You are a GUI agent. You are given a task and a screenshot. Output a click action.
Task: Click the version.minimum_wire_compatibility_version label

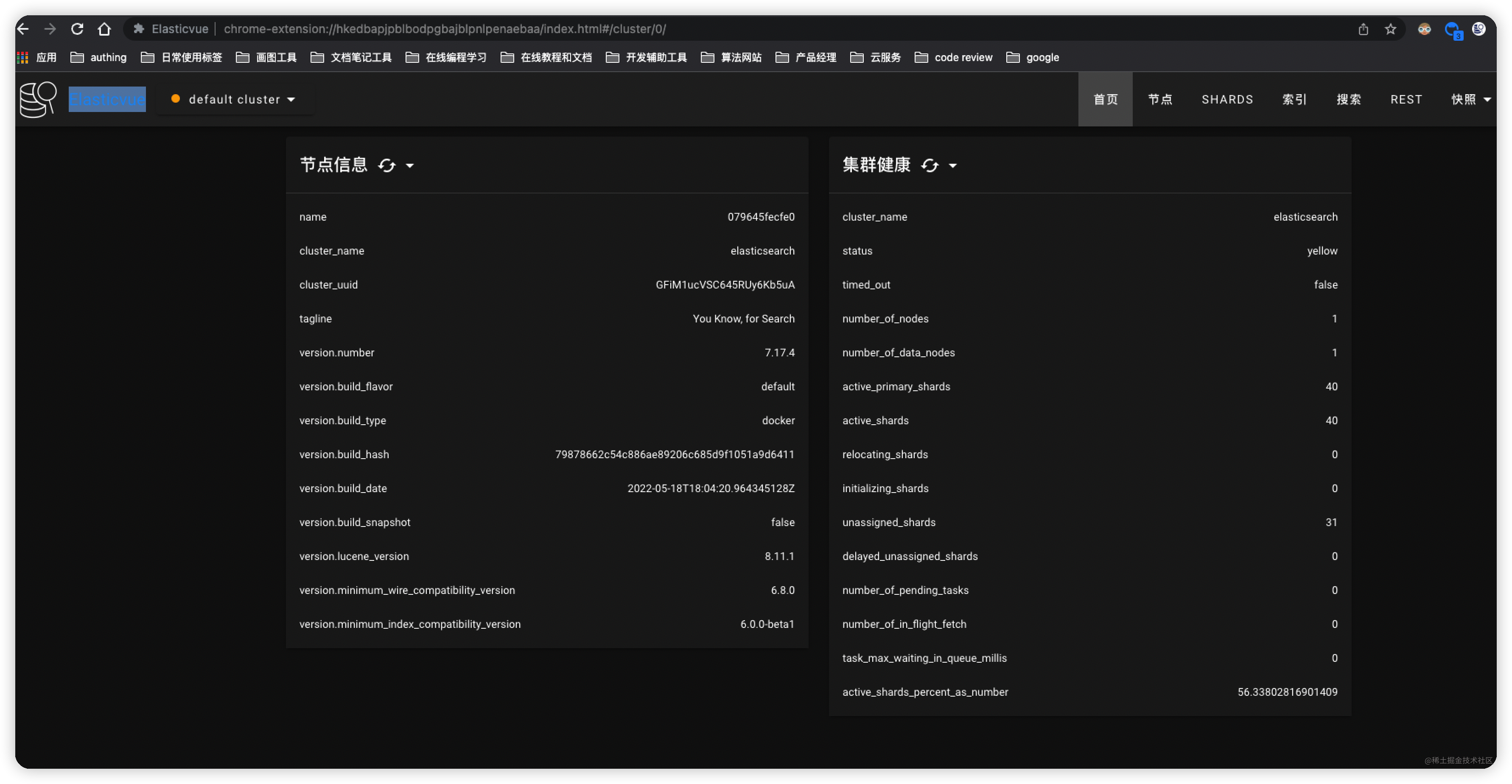pyautogui.click(x=407, y=591)
